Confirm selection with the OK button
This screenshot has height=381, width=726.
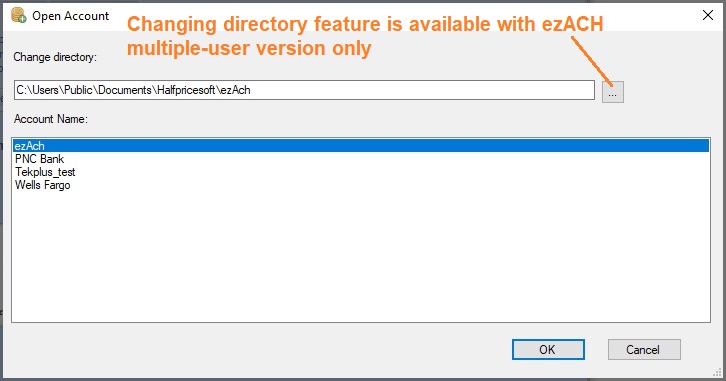548,350
